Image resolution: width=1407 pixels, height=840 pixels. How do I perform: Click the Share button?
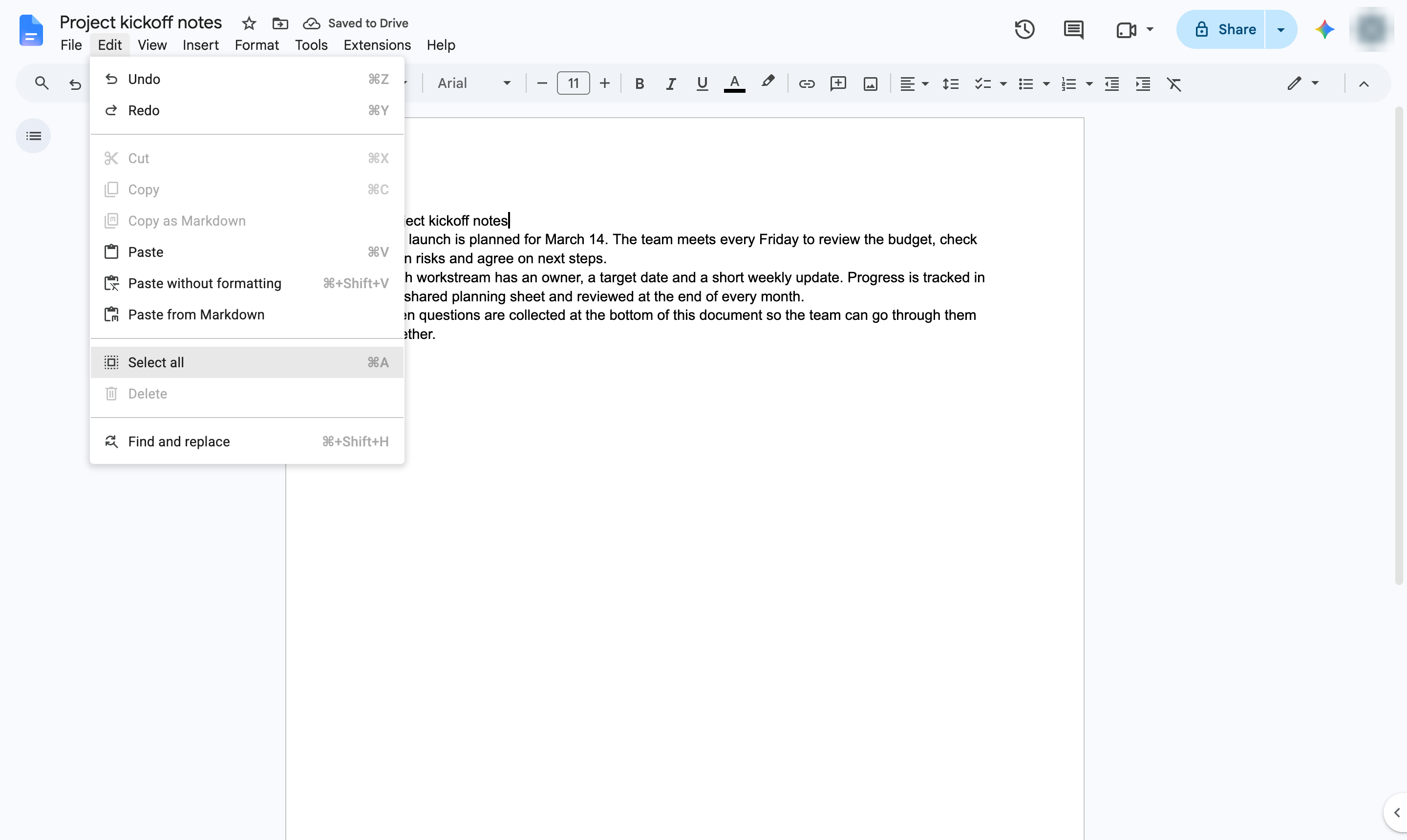pyautogui.click(x=1221, y=29)
